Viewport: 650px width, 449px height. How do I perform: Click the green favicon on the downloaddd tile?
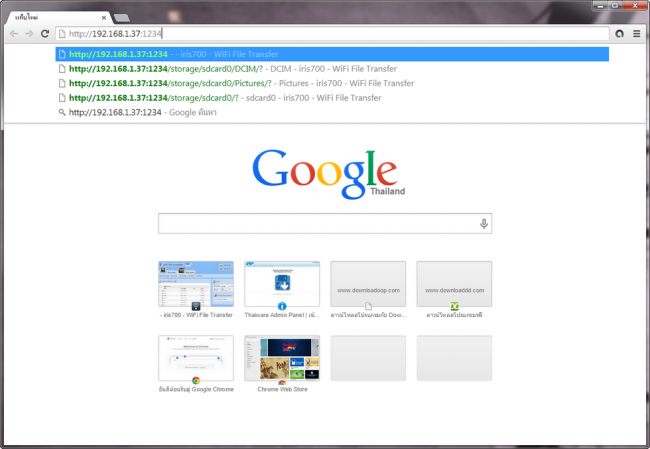point(455,306)
